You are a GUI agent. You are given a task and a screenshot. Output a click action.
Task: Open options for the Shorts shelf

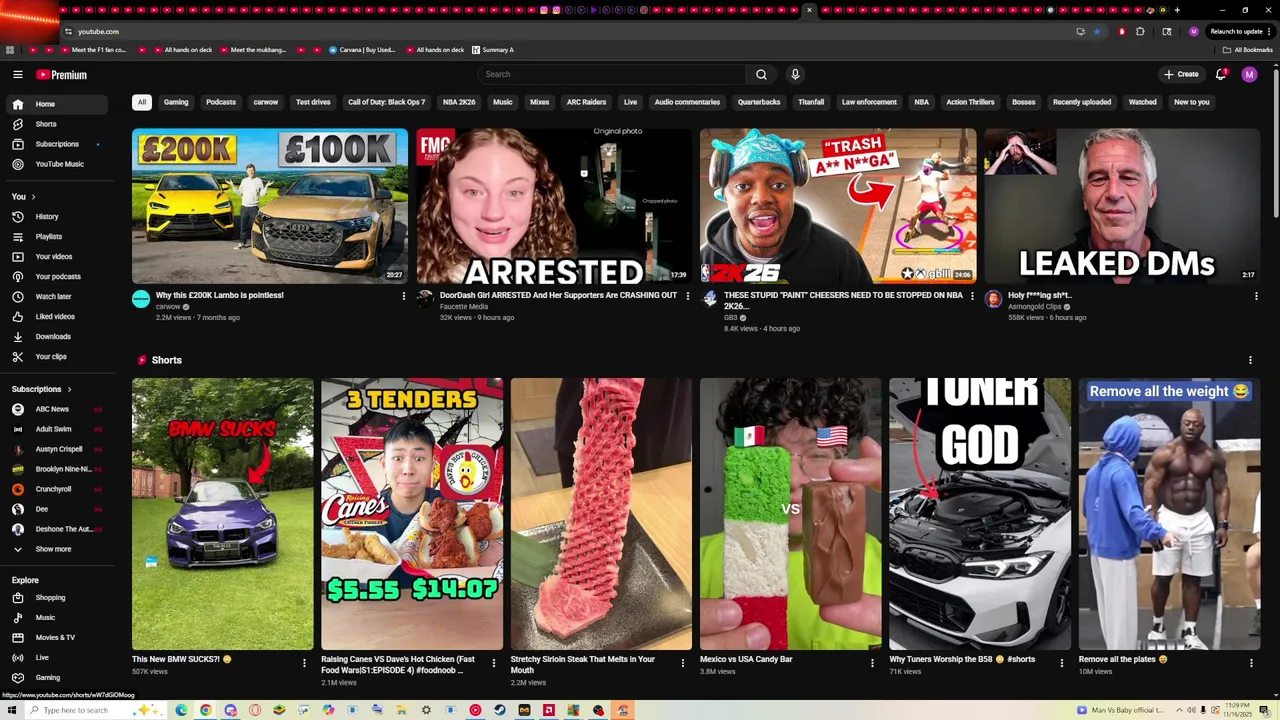click(1250, 360)
